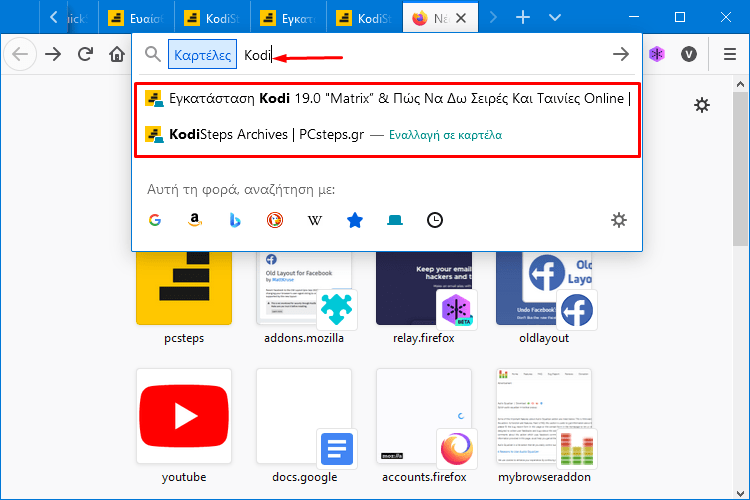Click the address bar search magnifier icon
750x500 pixels.
pos(153,54)
